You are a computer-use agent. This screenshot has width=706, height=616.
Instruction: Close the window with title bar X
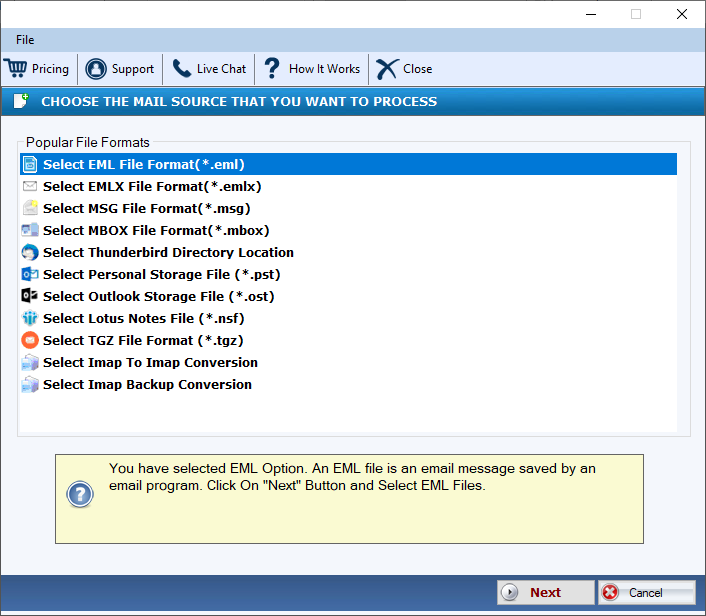click(x=682, y=14)
